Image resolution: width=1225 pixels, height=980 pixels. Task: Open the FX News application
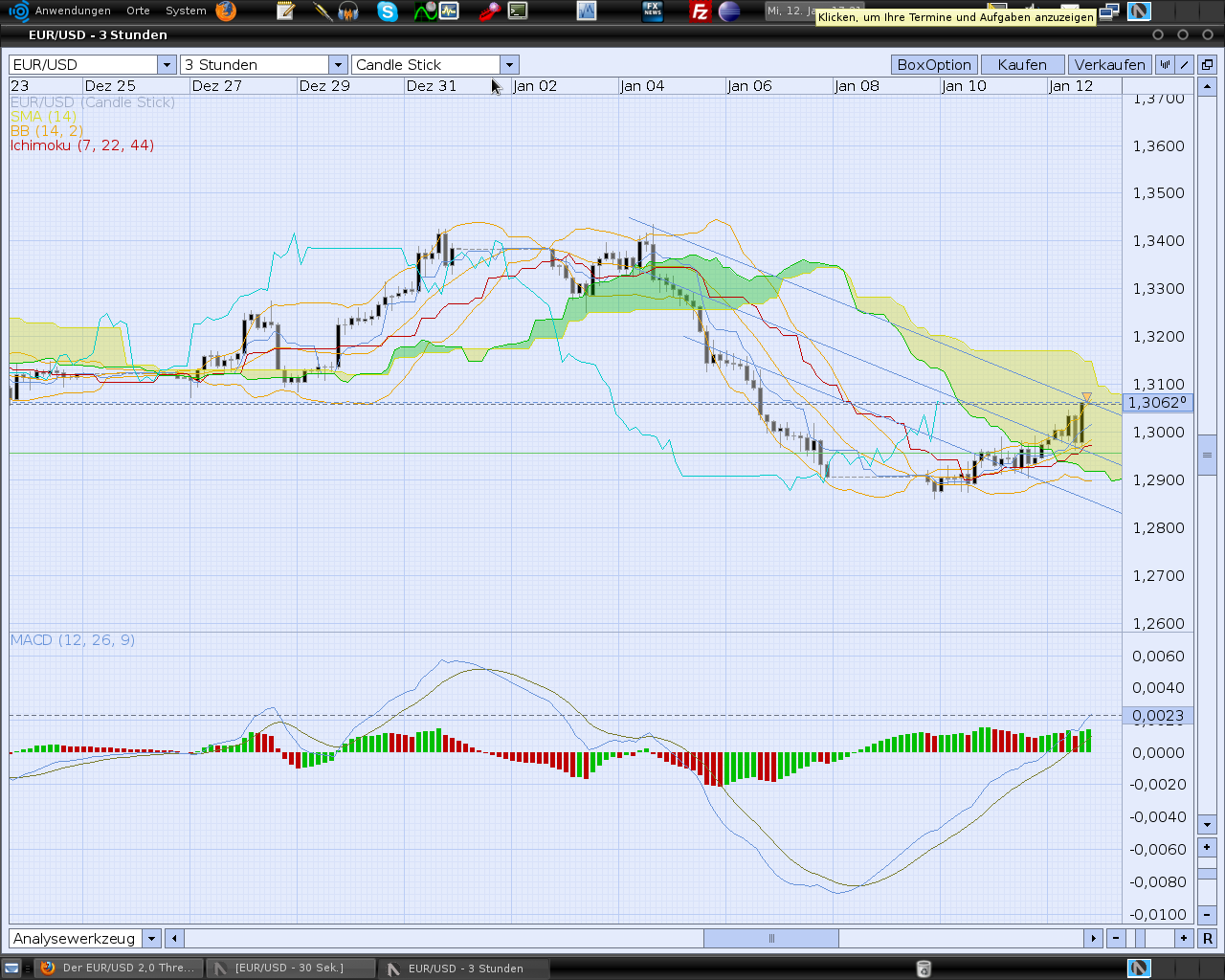(654, 11)
